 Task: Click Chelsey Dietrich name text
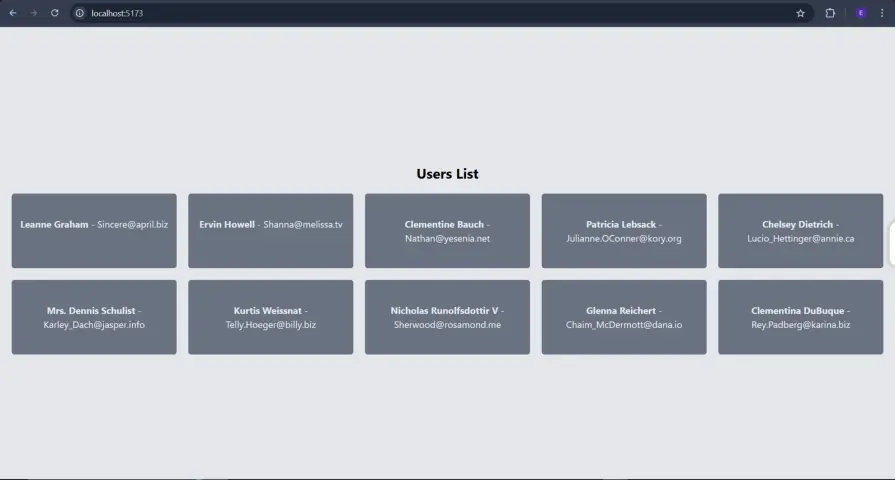tap(797, 224)
